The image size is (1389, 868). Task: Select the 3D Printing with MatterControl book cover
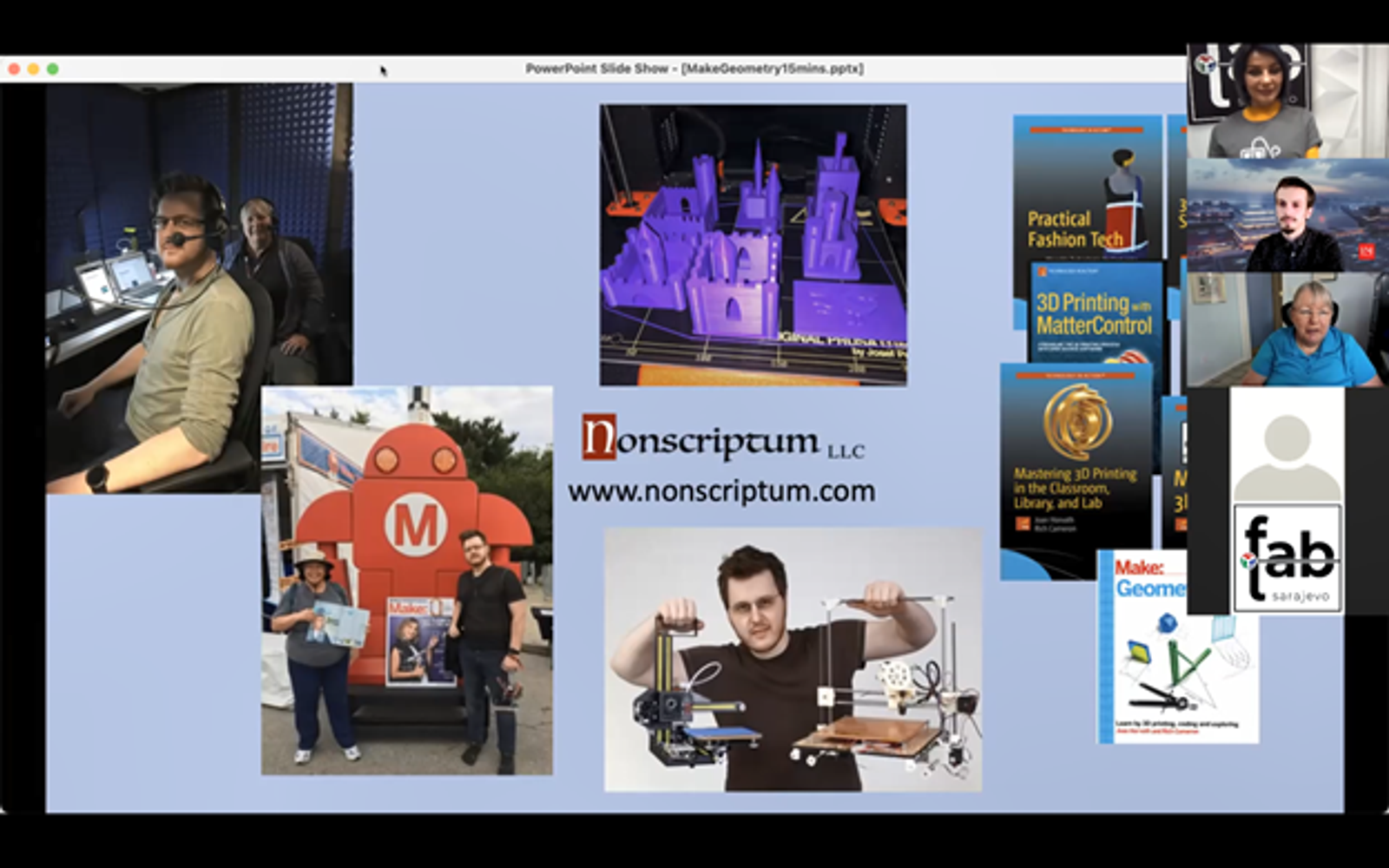point(1096,312)
